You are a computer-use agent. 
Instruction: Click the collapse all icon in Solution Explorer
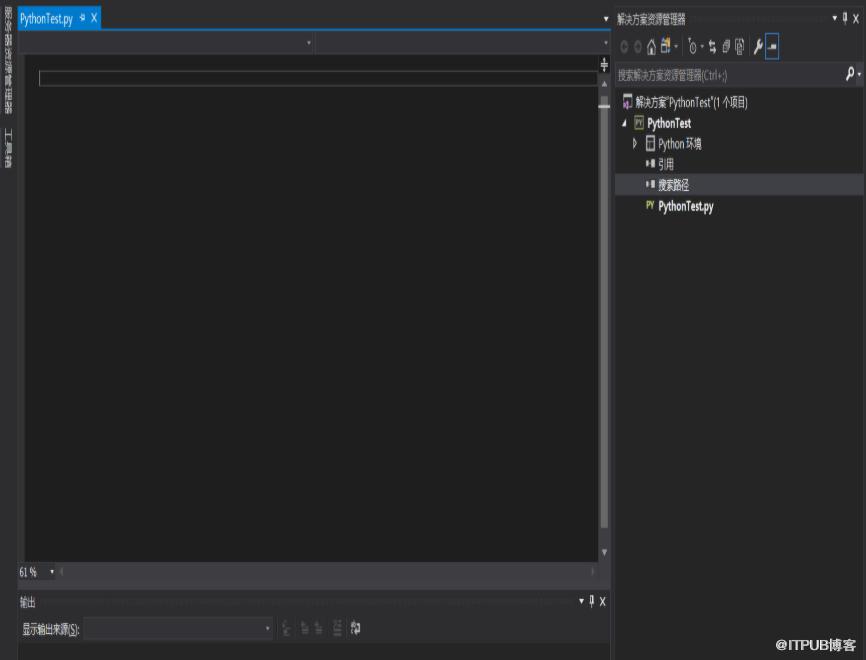[726, 47]
